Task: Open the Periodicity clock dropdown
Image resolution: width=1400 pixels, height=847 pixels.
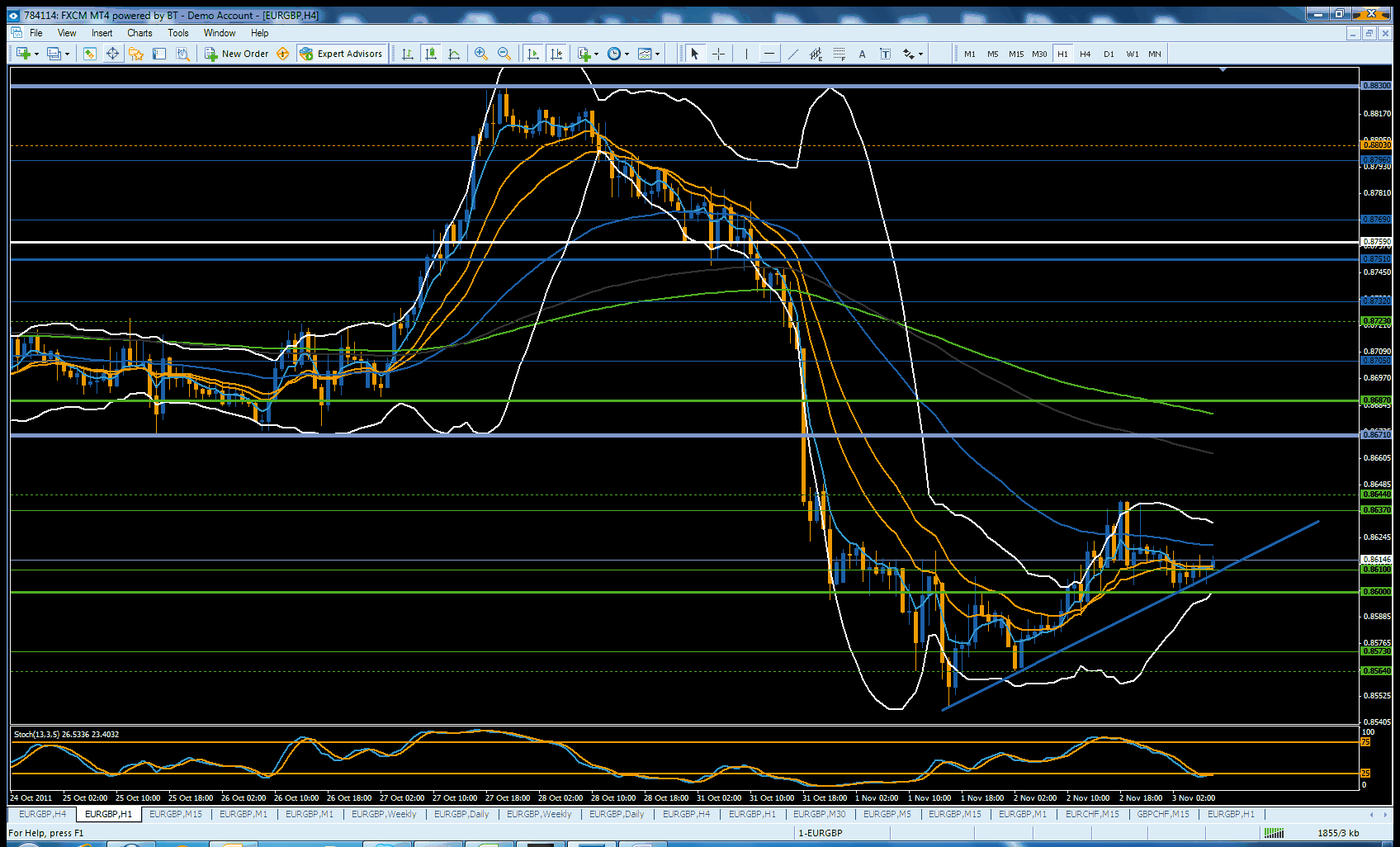Action: coord(627,54)
